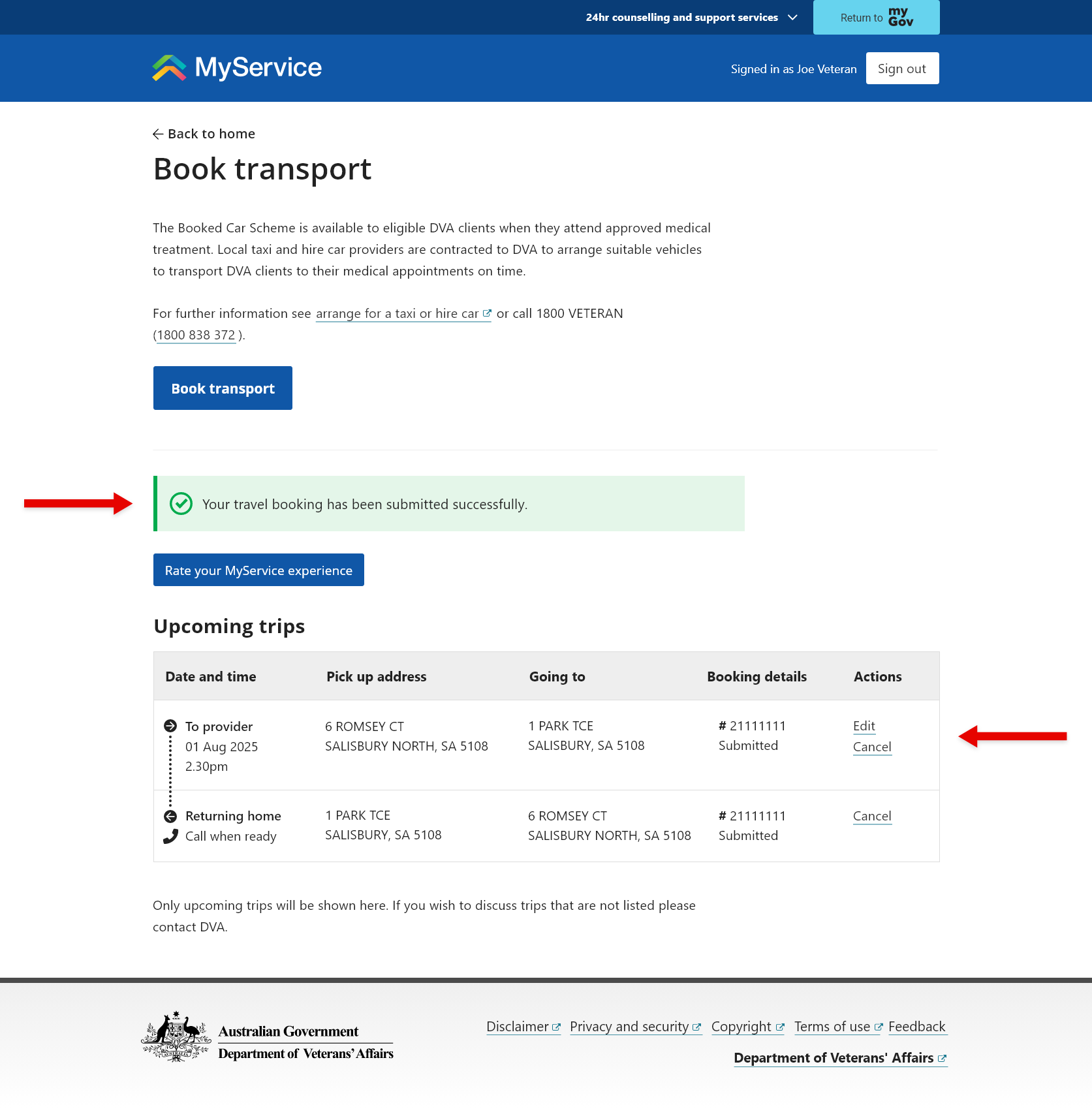This screenshot has height=1120, width=1092.
Task: Cancel the To provider trip
Action: point(871,747)
